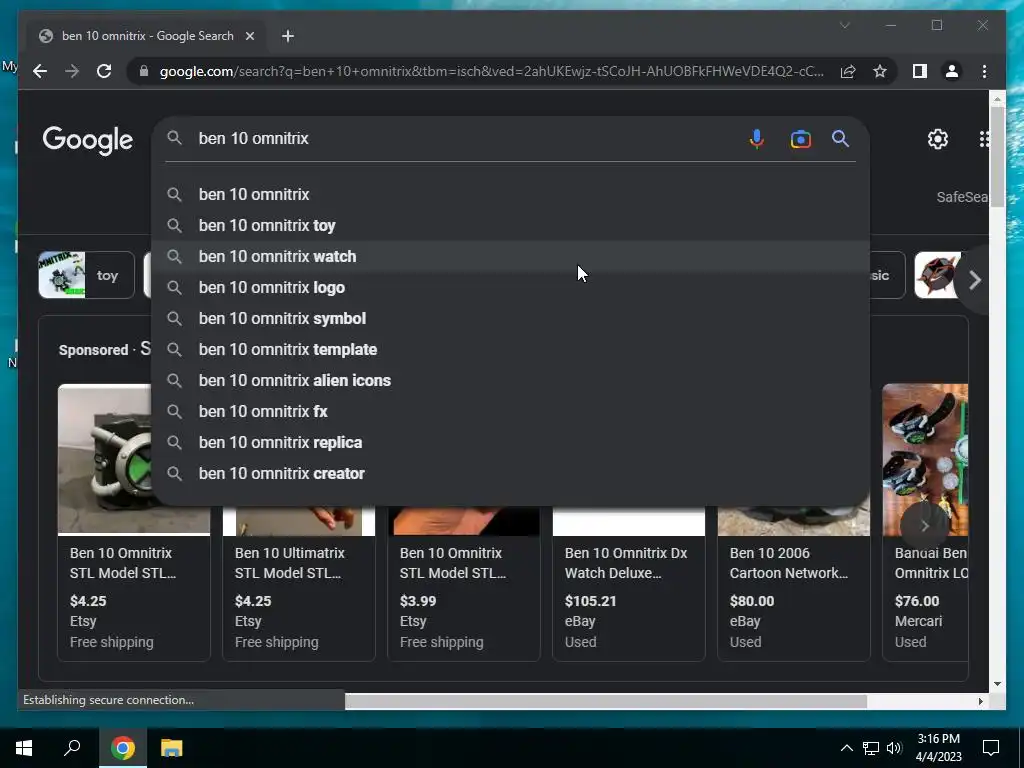Open the Windows Start menu
This screenshot has height=768, width=1024.
(24, 748)
